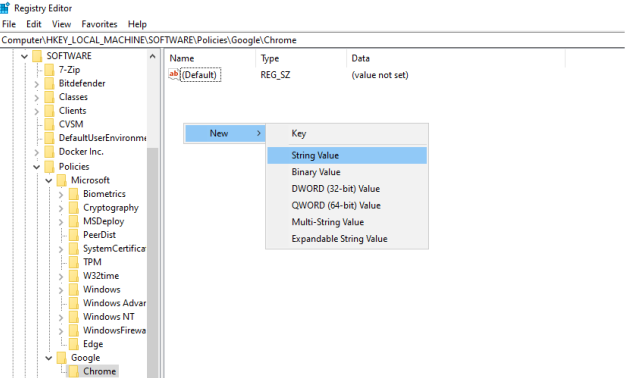
Task: Click the Classes folder icon
Action: 49,97
